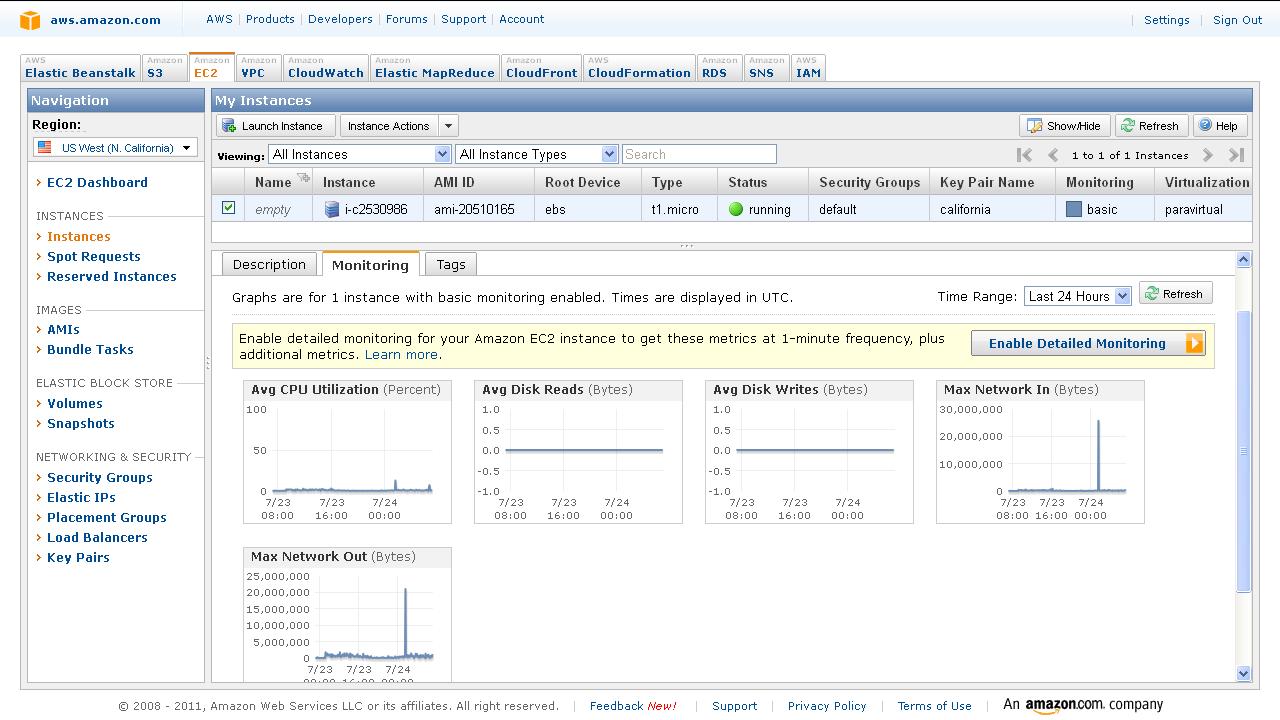The height and width of the screenshot is (720, 1280).
Task: Open the S3 service tab
Action: 164,67
